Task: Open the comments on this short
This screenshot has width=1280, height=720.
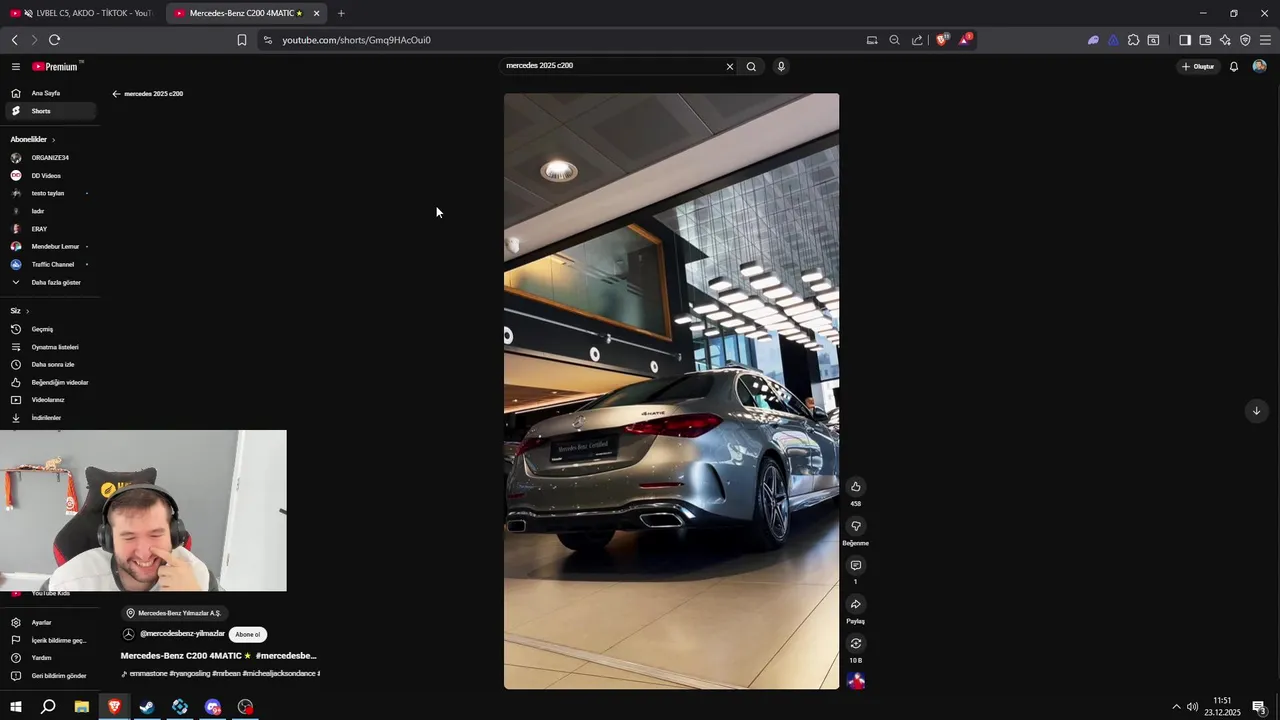Action: coord(855,565)
